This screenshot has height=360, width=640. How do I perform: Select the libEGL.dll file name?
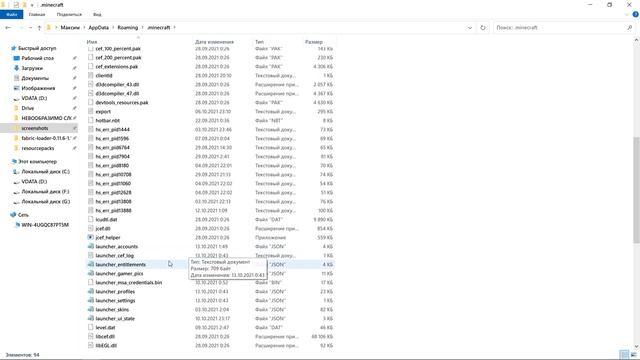tap(106, 346)
